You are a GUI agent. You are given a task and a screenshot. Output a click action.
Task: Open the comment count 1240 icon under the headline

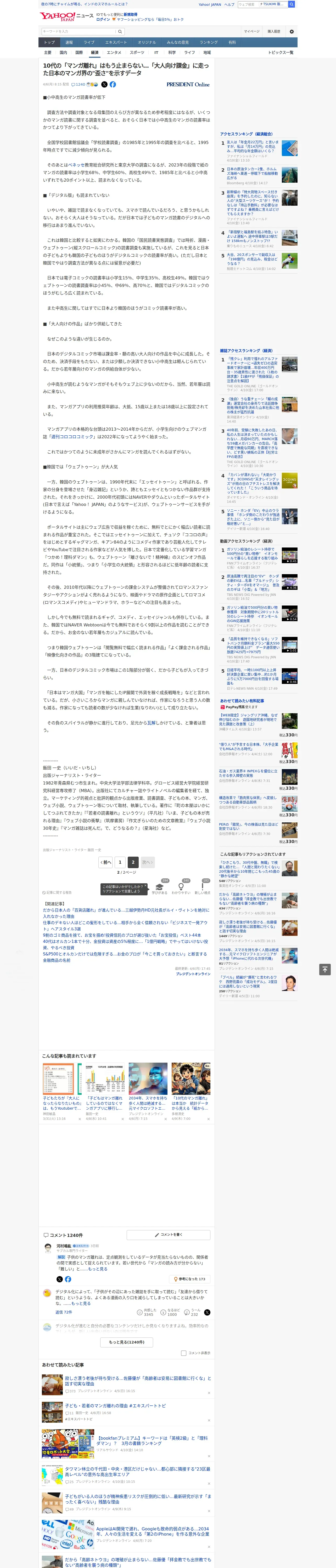point(78,85)
